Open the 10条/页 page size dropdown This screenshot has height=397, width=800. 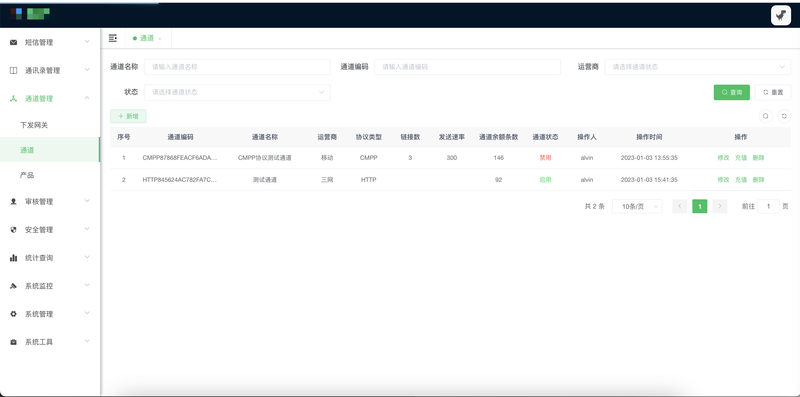point(637,206)
